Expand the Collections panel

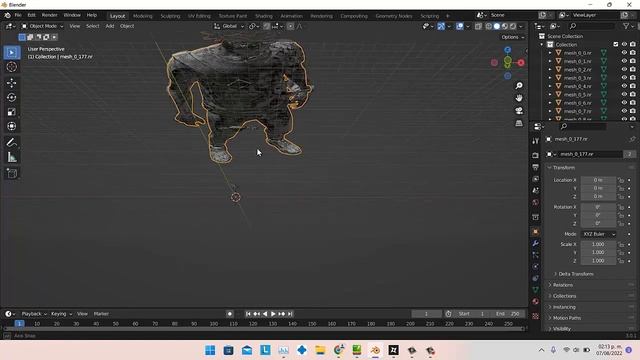[564, 296]
